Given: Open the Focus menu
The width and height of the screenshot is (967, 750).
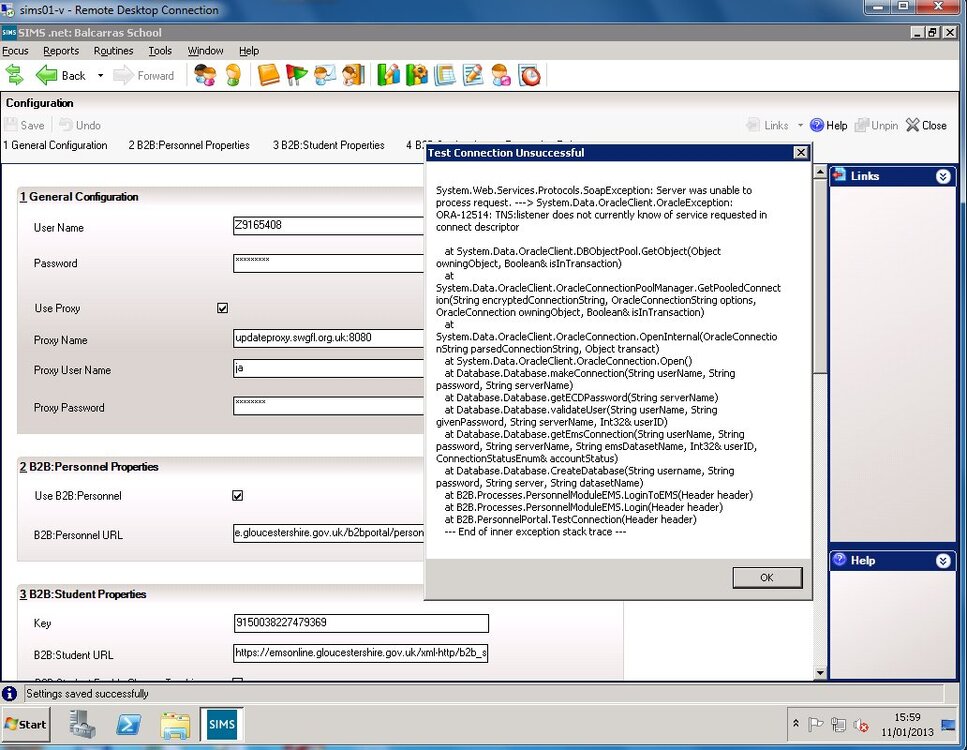Looking at the screenshot, I should [15, 51].
